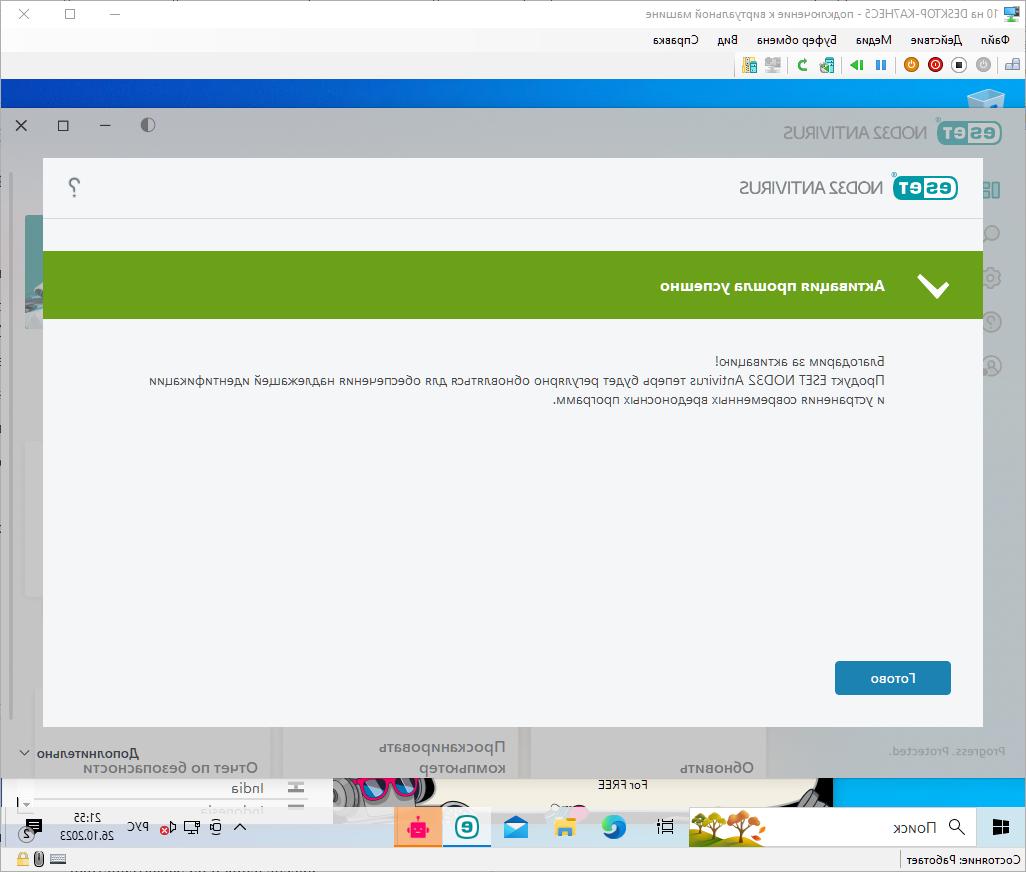The height and width of the screenshot is (872, 1026).
Task: Open Task View from the taskbar
Action: point(665,827)
